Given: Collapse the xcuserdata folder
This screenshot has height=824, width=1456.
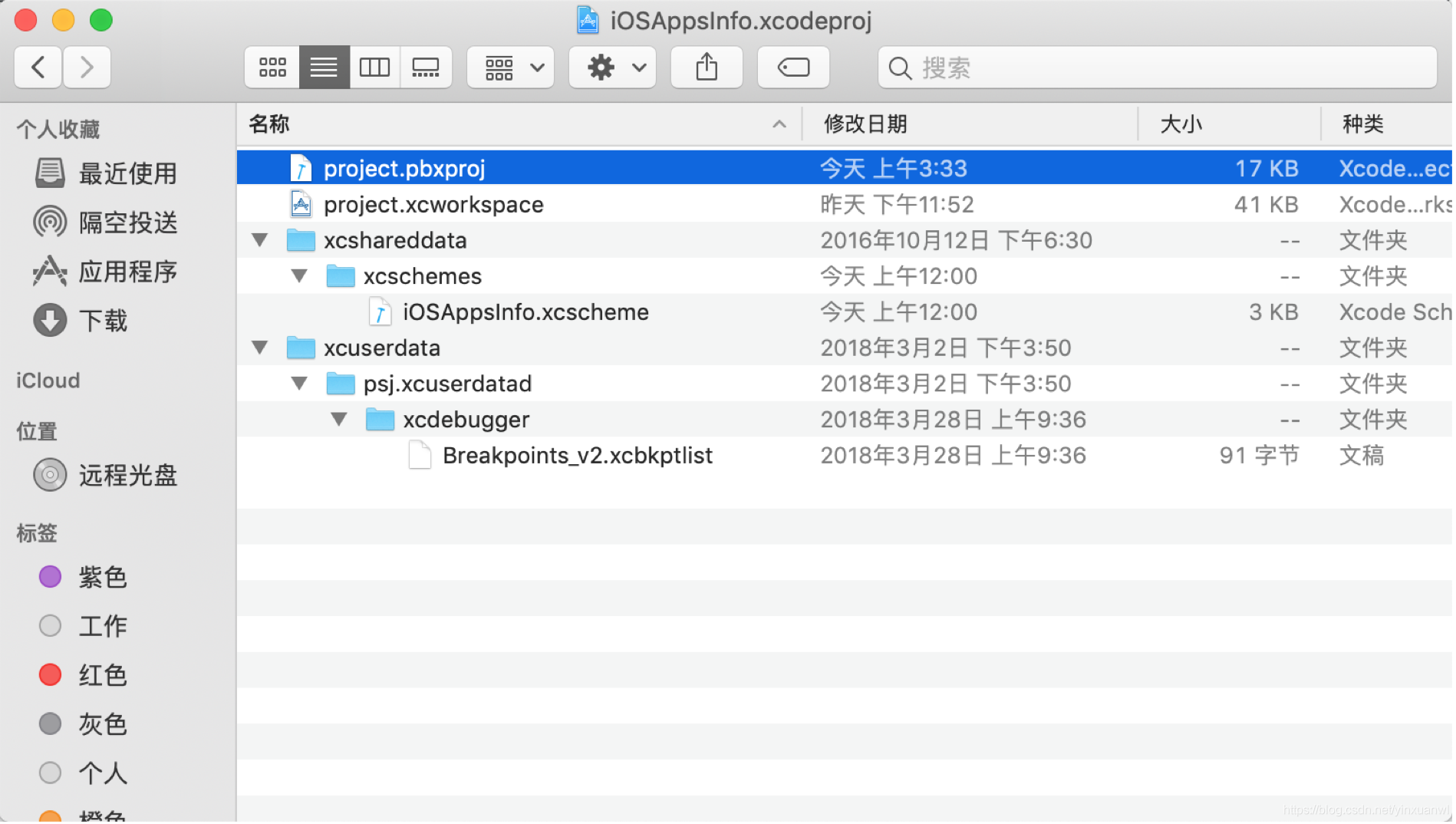Looking at the screenshot, I should tap(260, 348).
